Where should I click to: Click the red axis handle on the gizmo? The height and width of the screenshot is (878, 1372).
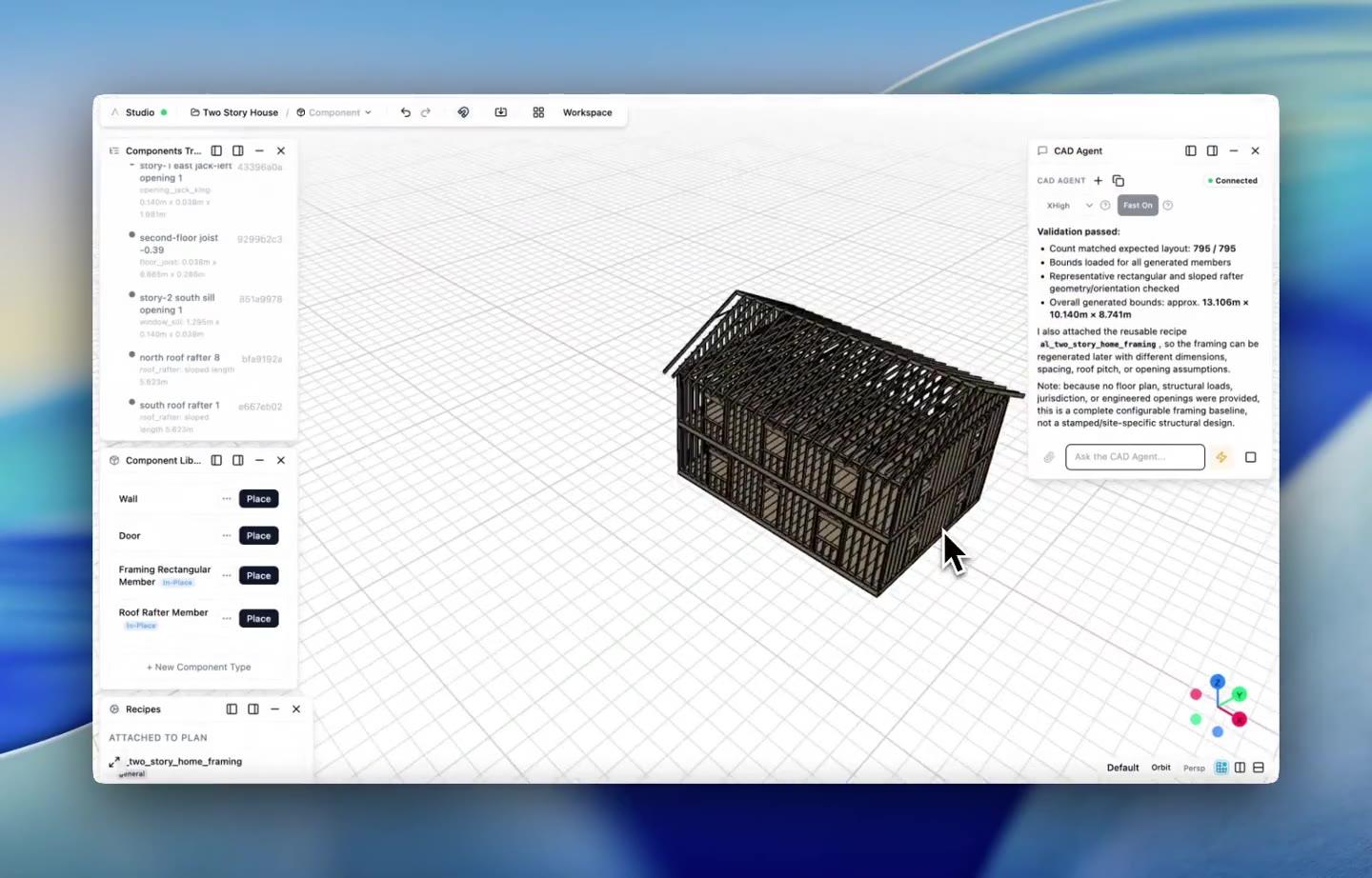pos(1240,719)
